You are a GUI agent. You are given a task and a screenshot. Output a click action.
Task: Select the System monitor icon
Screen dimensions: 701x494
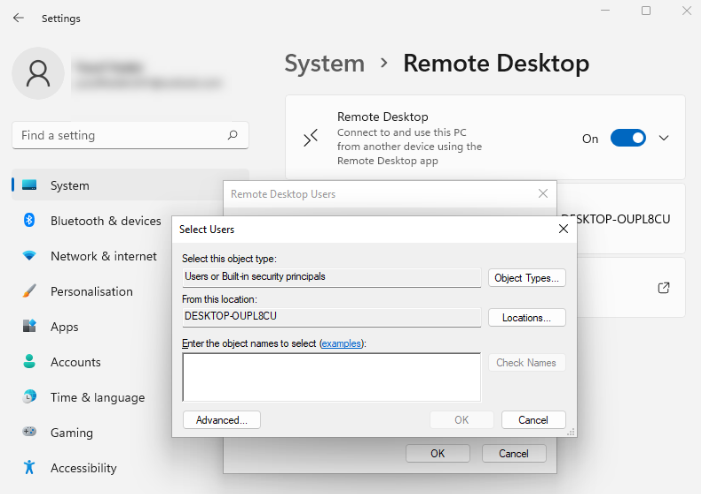pos(30,185)
